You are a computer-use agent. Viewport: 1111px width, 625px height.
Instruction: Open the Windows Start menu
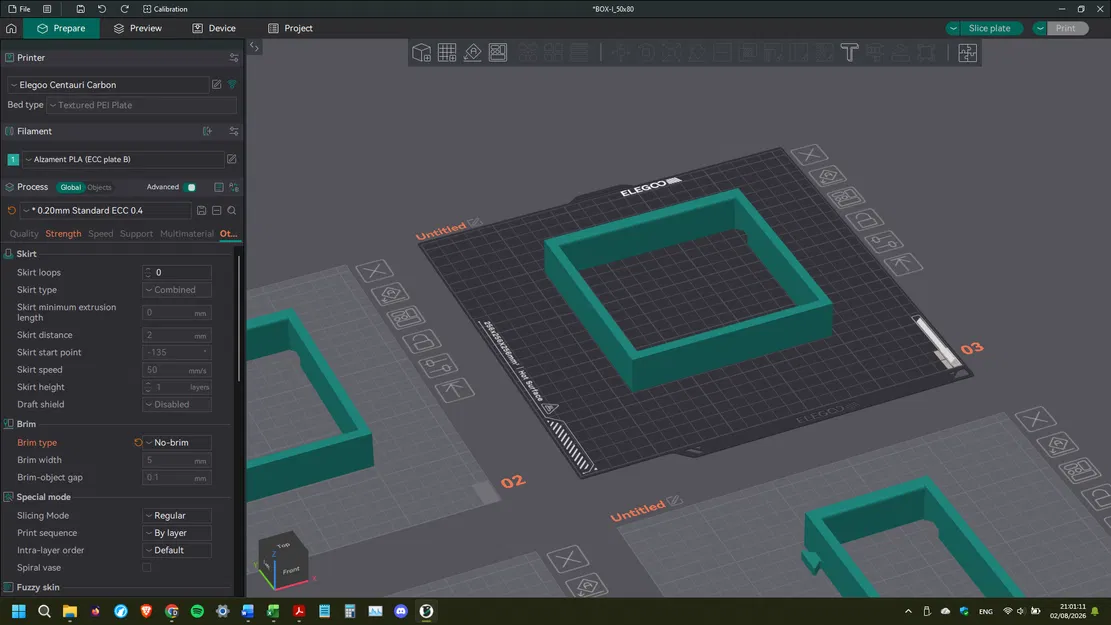(x=18, y=611)
